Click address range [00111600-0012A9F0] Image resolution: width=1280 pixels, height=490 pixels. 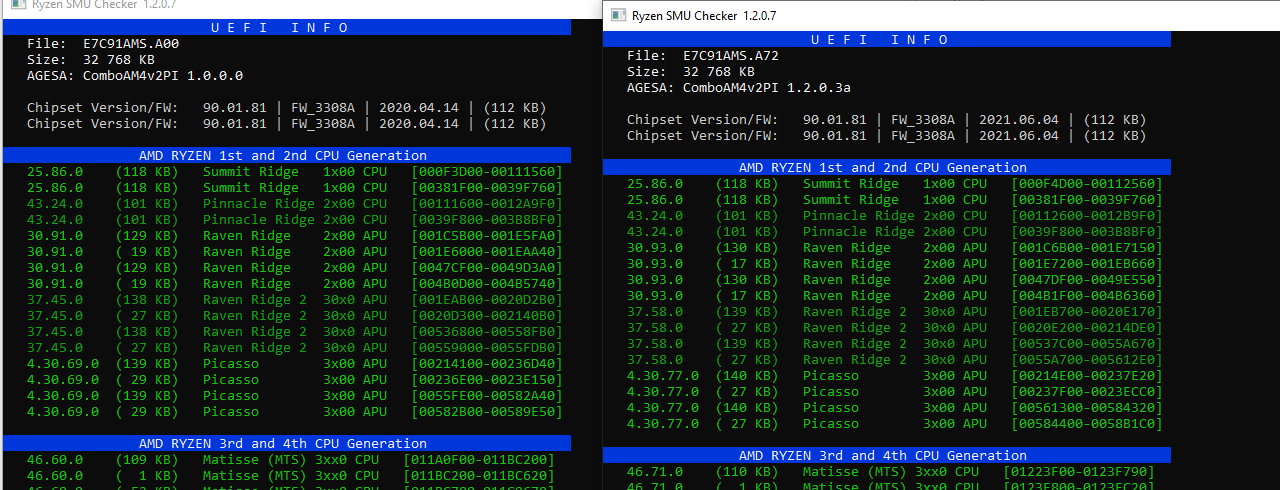pyautogui.click(x=487, y=204)
